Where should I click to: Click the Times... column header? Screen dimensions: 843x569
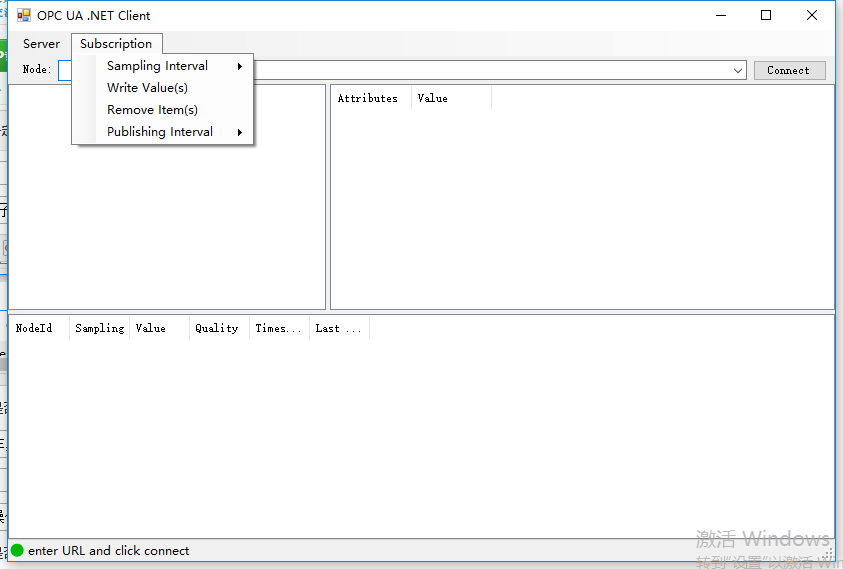click(280, 328)
